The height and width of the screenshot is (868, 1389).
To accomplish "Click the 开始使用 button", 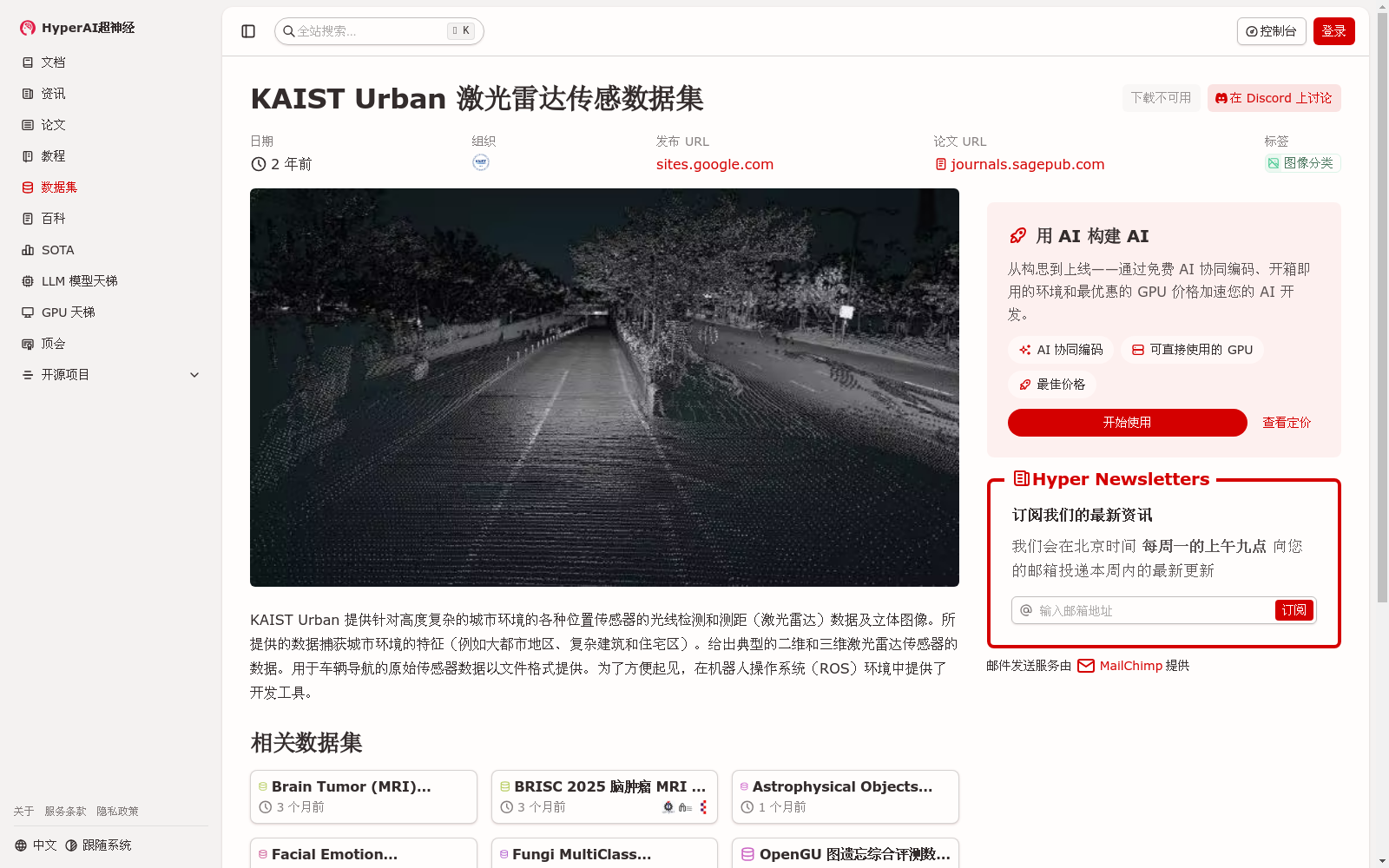I will point(1128,423).
